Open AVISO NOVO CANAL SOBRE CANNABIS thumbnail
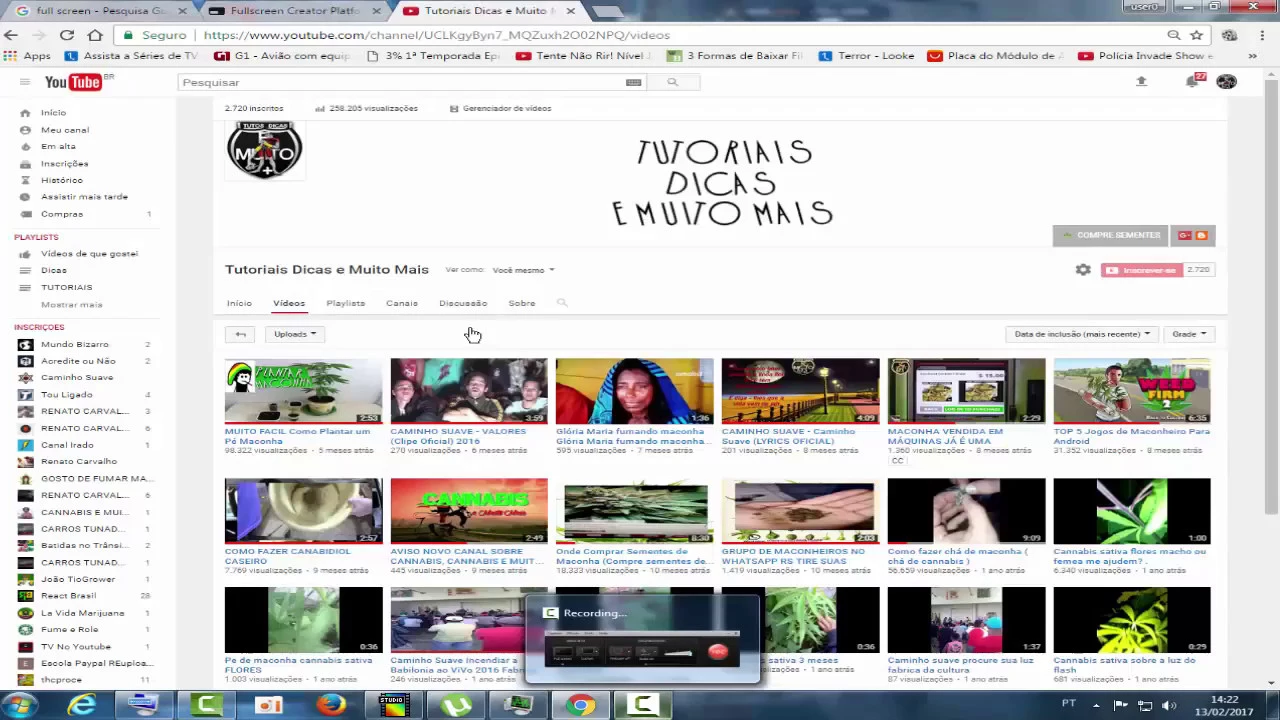Screen dimensions: 1280x720 (x=469, y=511)
